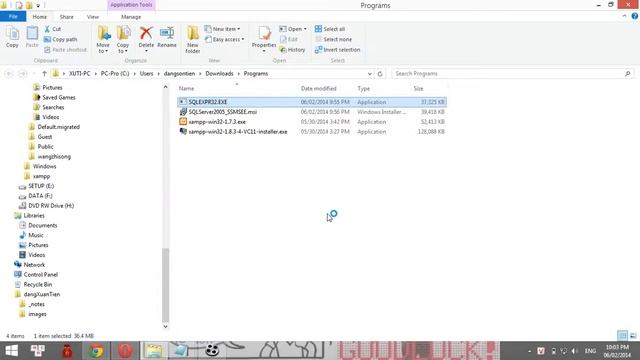
Task: Select the Windows folder in tree
Action: 44,166
